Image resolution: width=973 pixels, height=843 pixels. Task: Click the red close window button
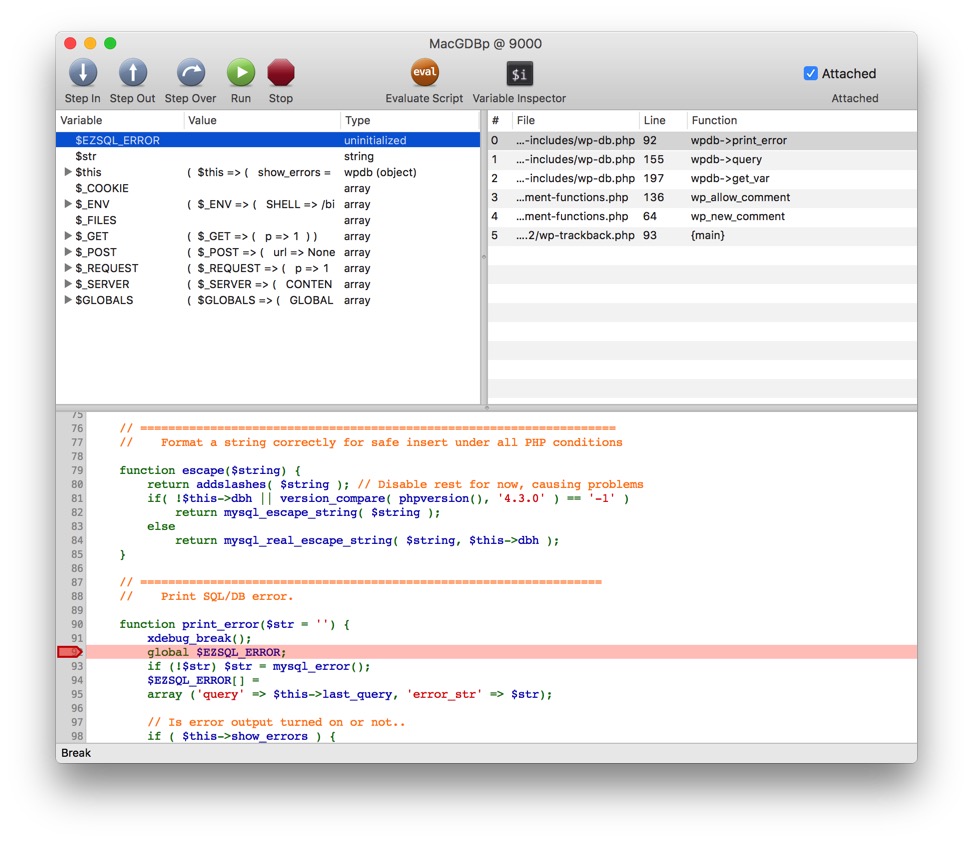click(x=70, y=43)
